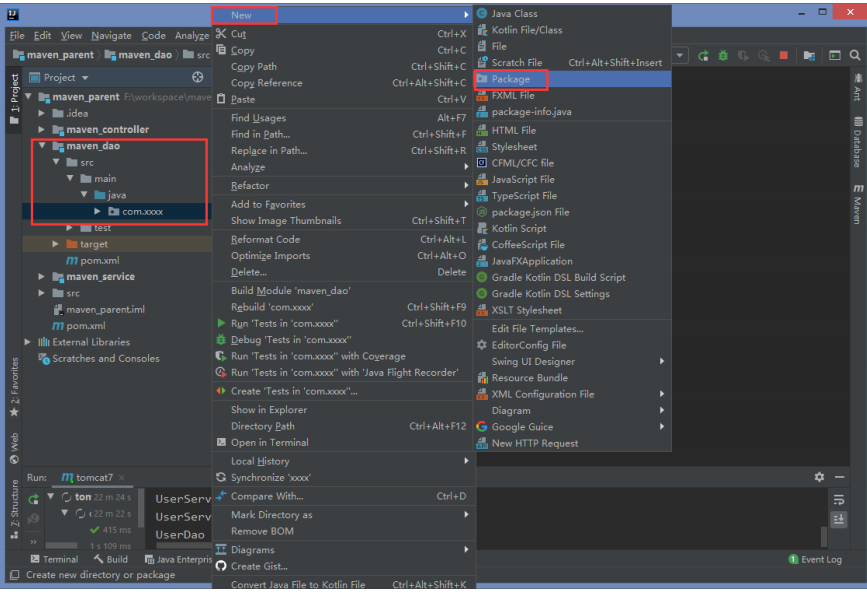
Task: Open the Structure side tab
Action: click(14, 509)
